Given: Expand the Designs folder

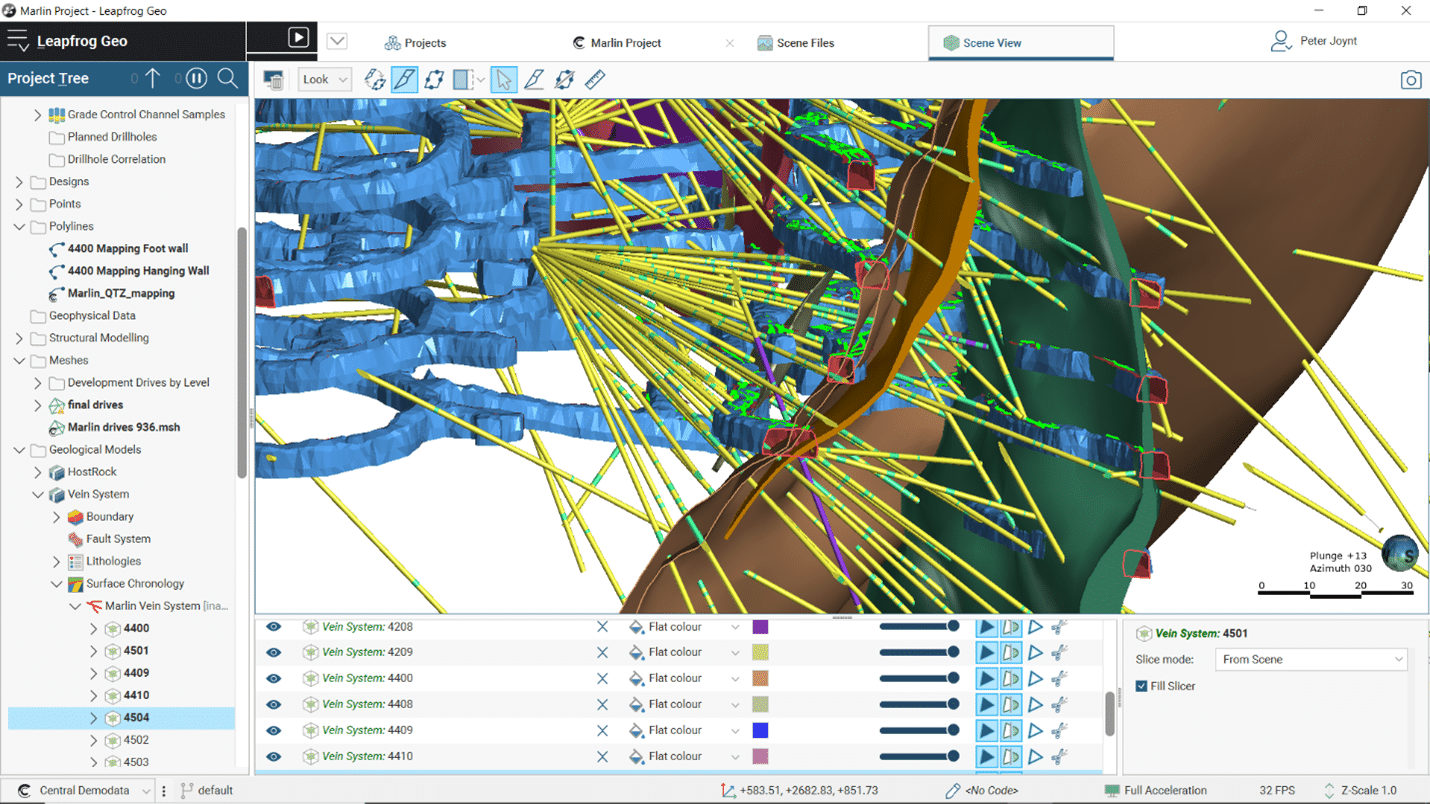Looking at the screenshot, I should click(20, 182).
